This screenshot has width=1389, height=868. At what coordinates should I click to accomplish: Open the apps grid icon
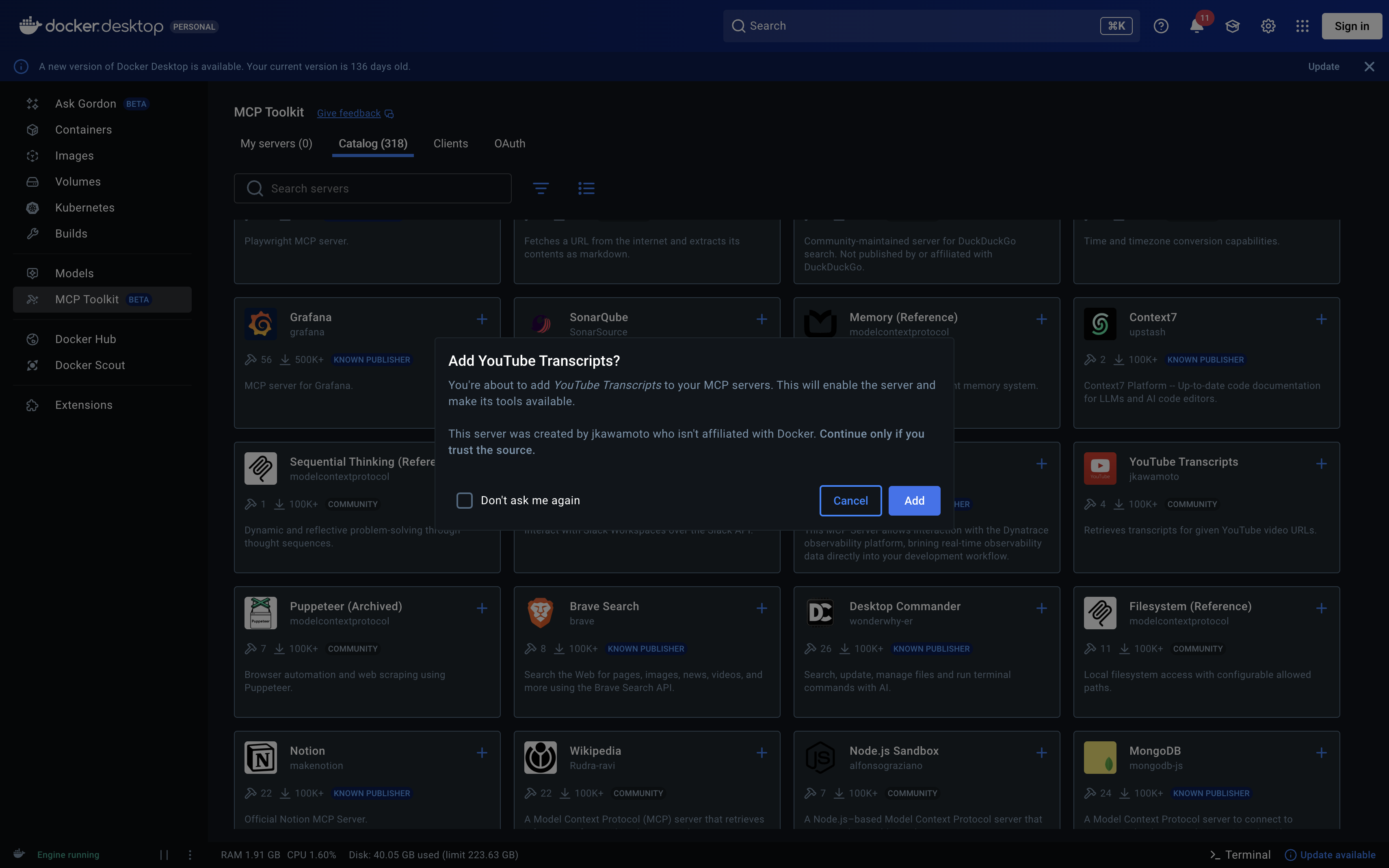(x=1302, y=26)
